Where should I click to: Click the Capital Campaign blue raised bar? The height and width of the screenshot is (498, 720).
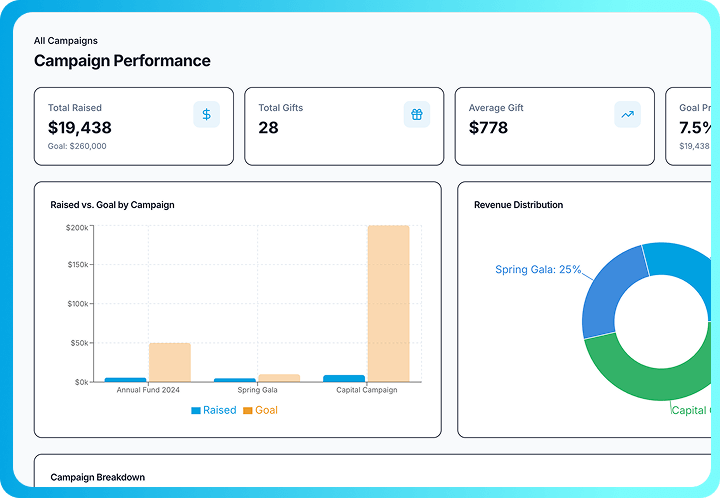point(344,378)
